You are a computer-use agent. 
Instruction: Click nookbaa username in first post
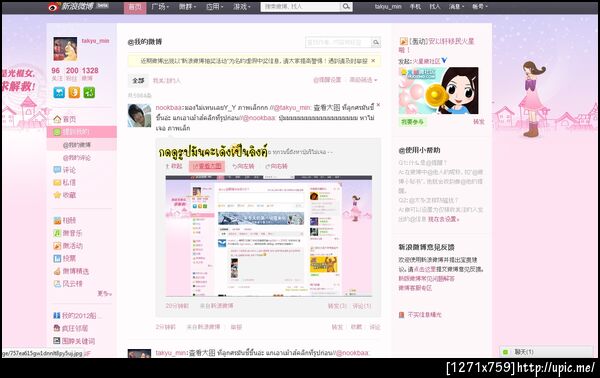tap(168, 108)
